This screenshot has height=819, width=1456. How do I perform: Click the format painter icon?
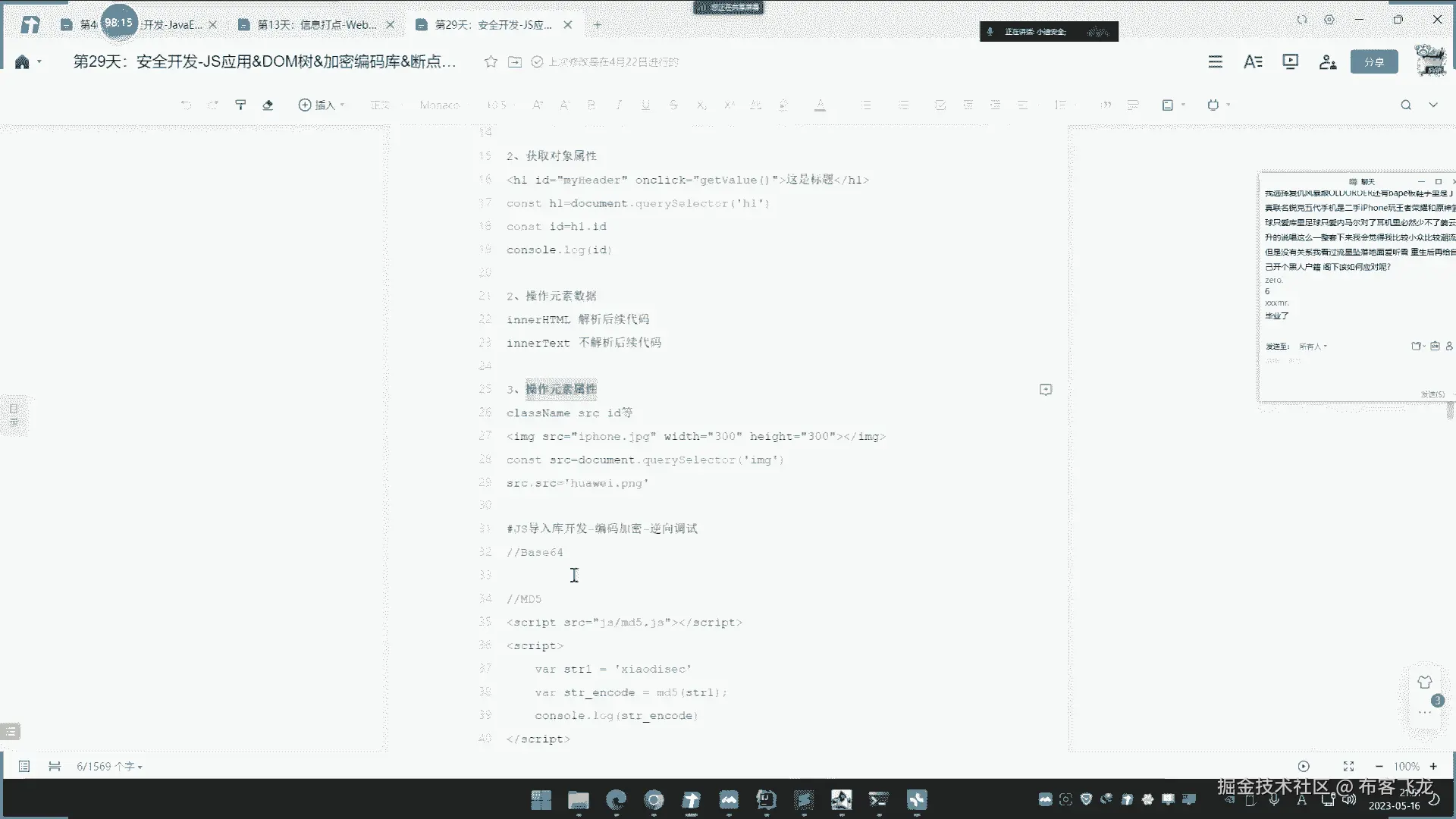[240, 105]
